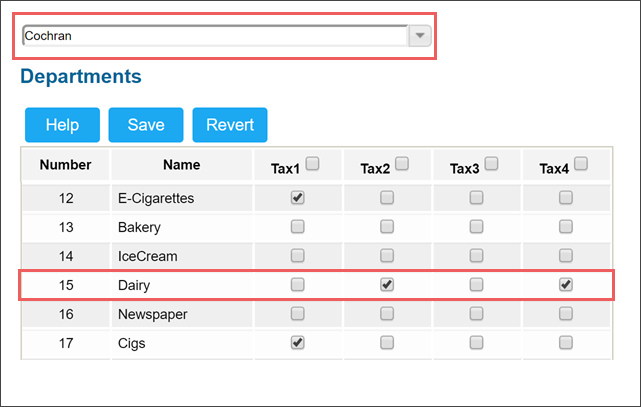
Task: Click the Help button
Action: pyautogui.click(x=62, y=125)
